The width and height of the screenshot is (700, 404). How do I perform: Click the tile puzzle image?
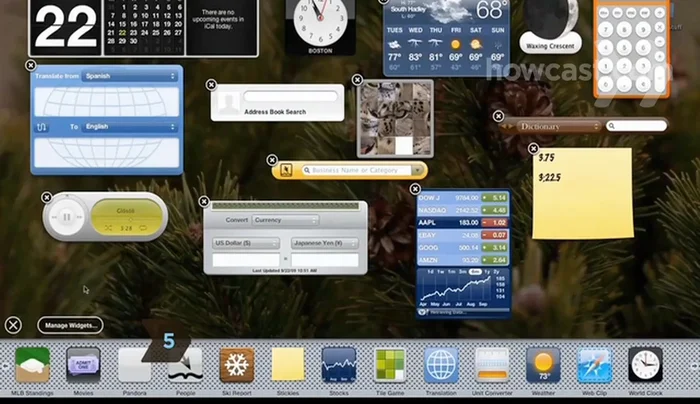tap(395, 119)
